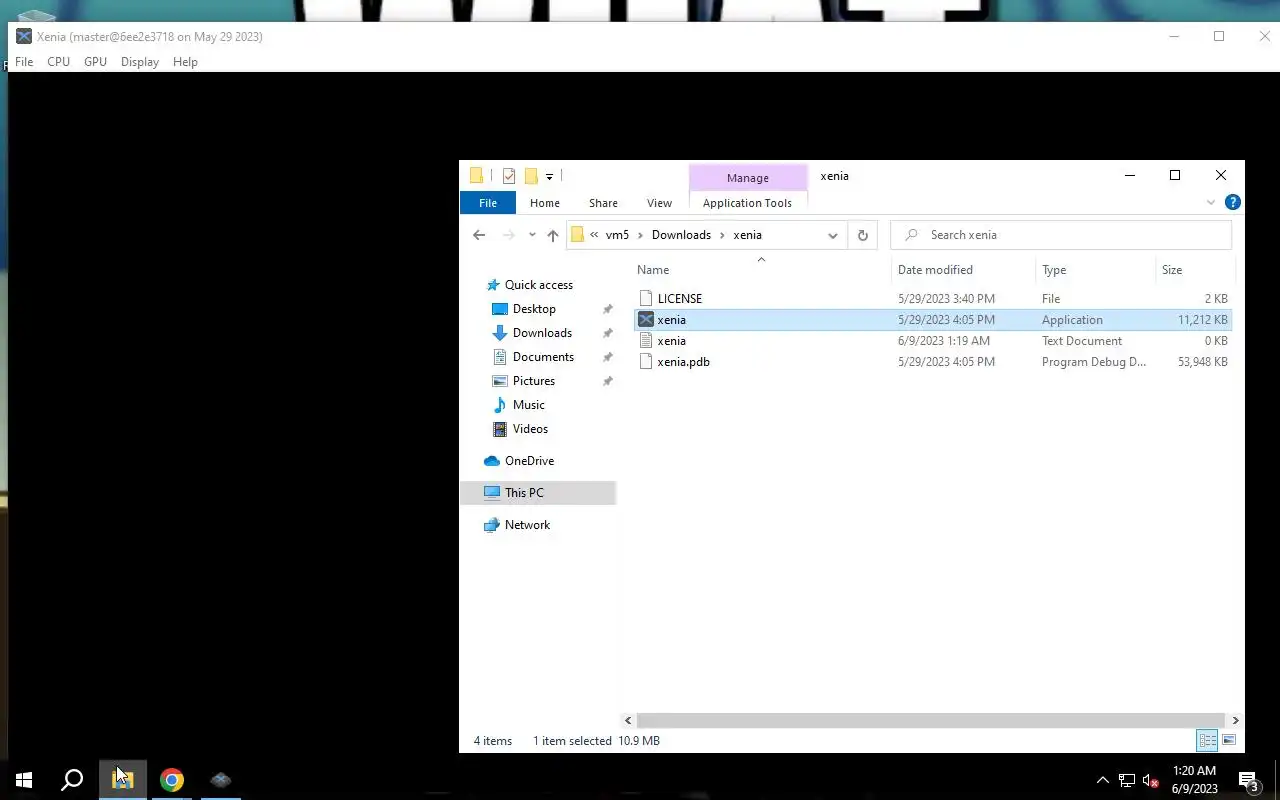1280x800 pixels.
Task: Click the Search xenia field
Action: [x=1061, y=235]
